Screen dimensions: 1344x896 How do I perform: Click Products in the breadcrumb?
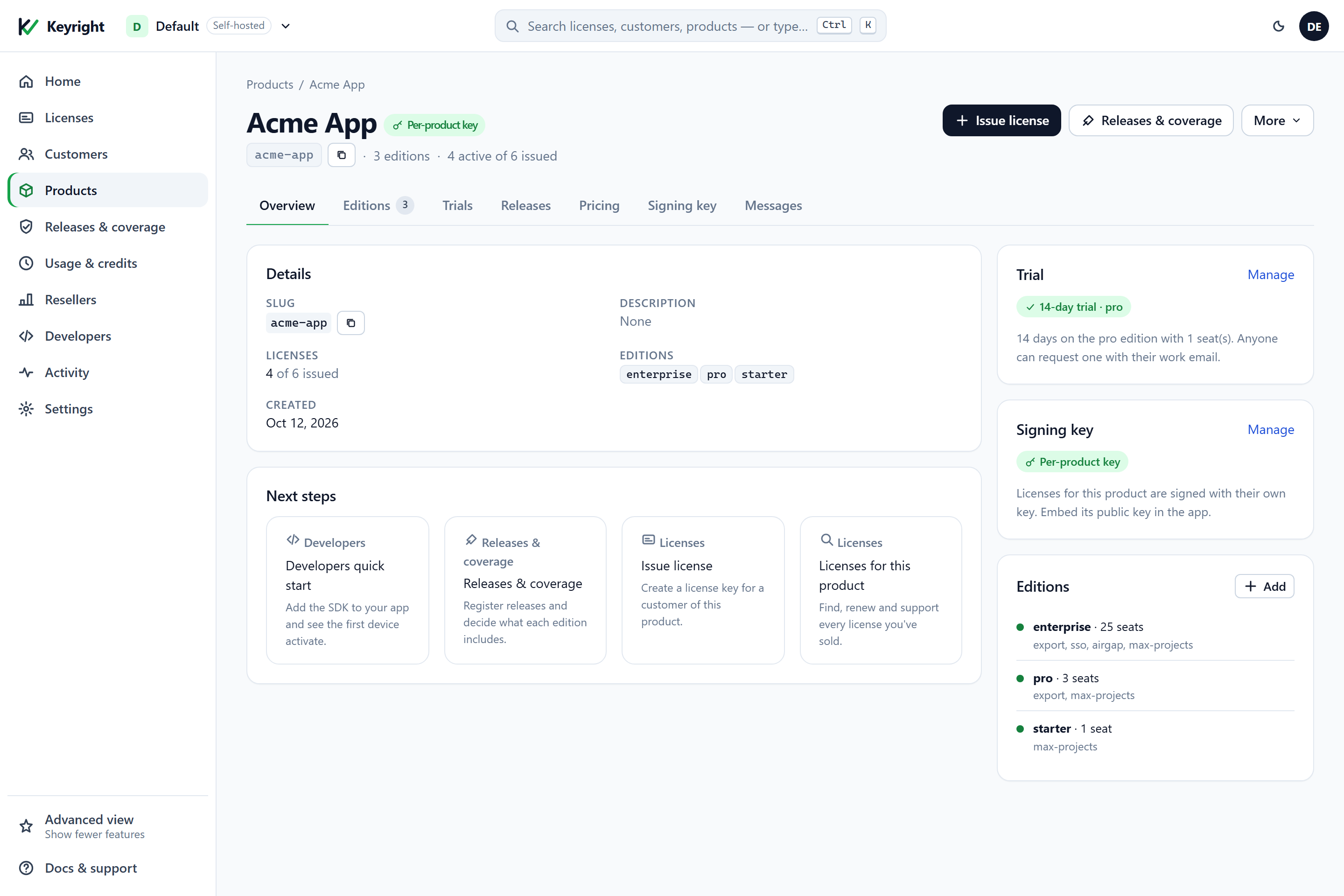[270, 84]
